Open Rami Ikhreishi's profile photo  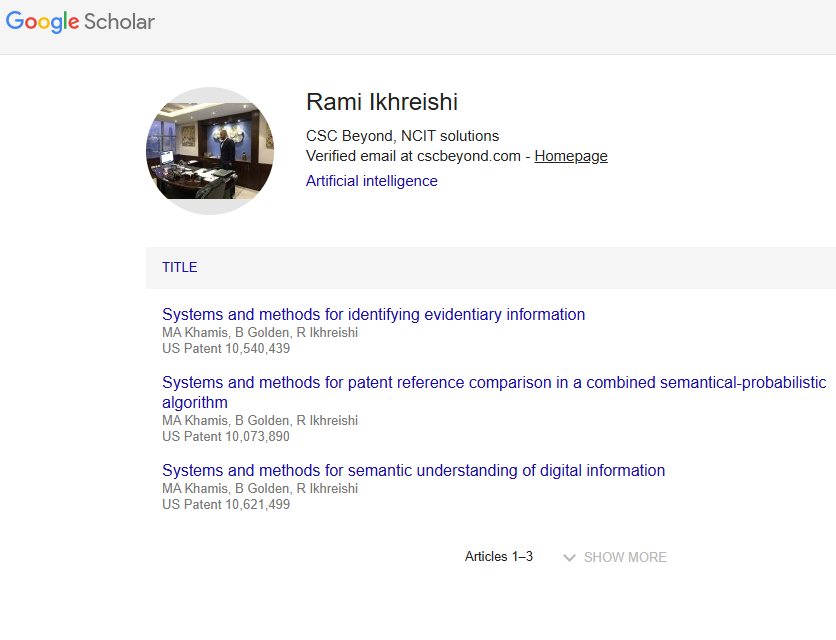[x=210, y=151]
